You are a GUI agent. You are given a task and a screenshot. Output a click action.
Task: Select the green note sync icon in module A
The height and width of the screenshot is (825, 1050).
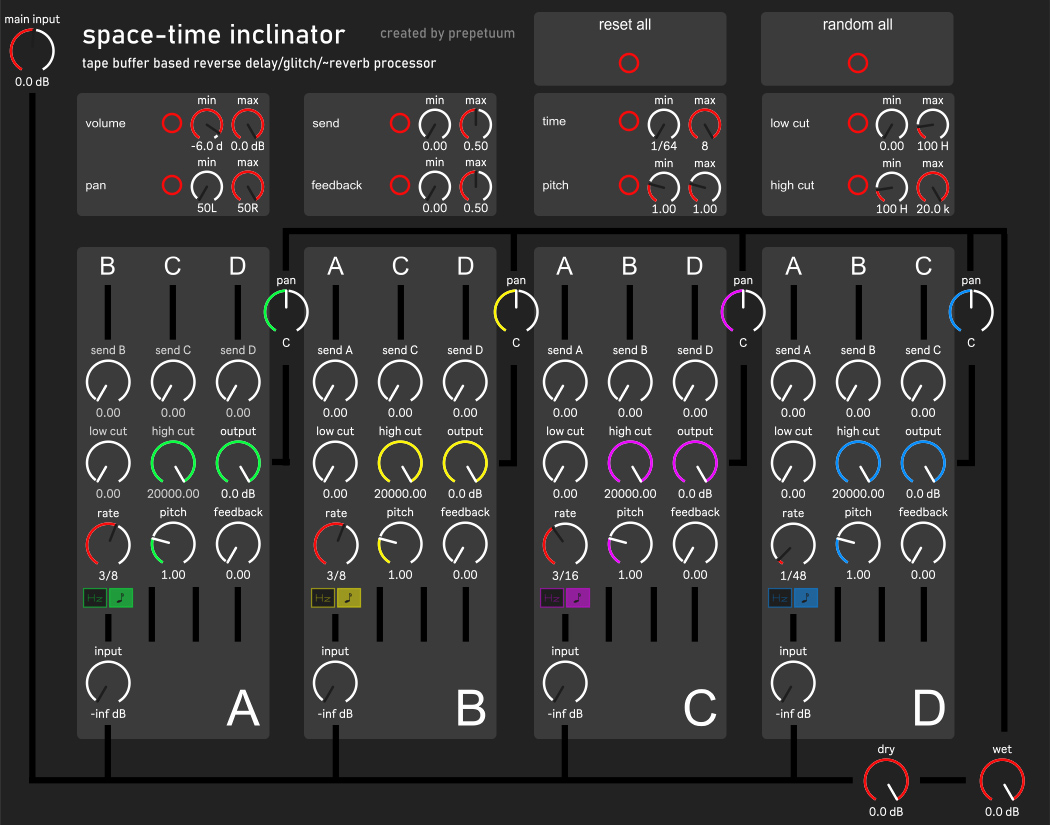[120, 598]
